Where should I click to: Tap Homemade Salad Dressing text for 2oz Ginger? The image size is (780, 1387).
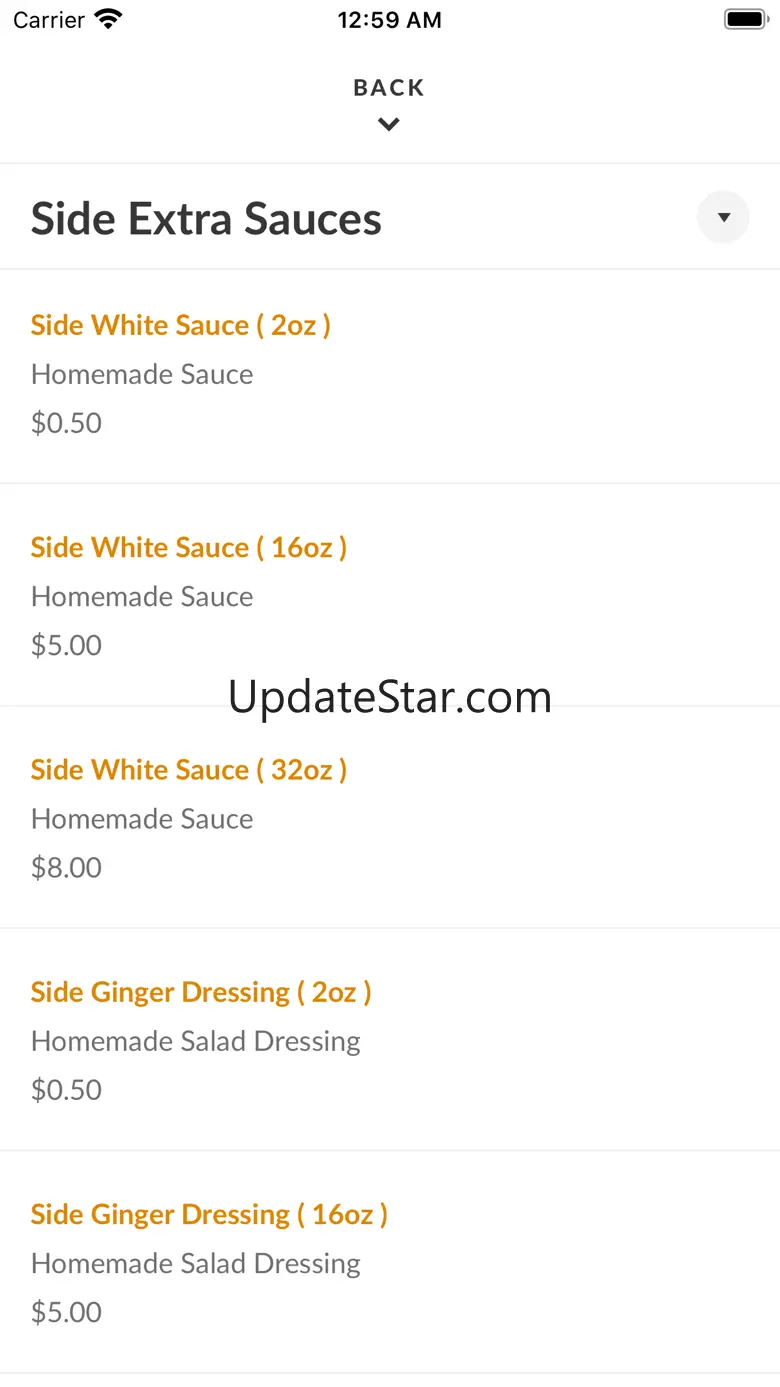click(x=196, y=1041)
